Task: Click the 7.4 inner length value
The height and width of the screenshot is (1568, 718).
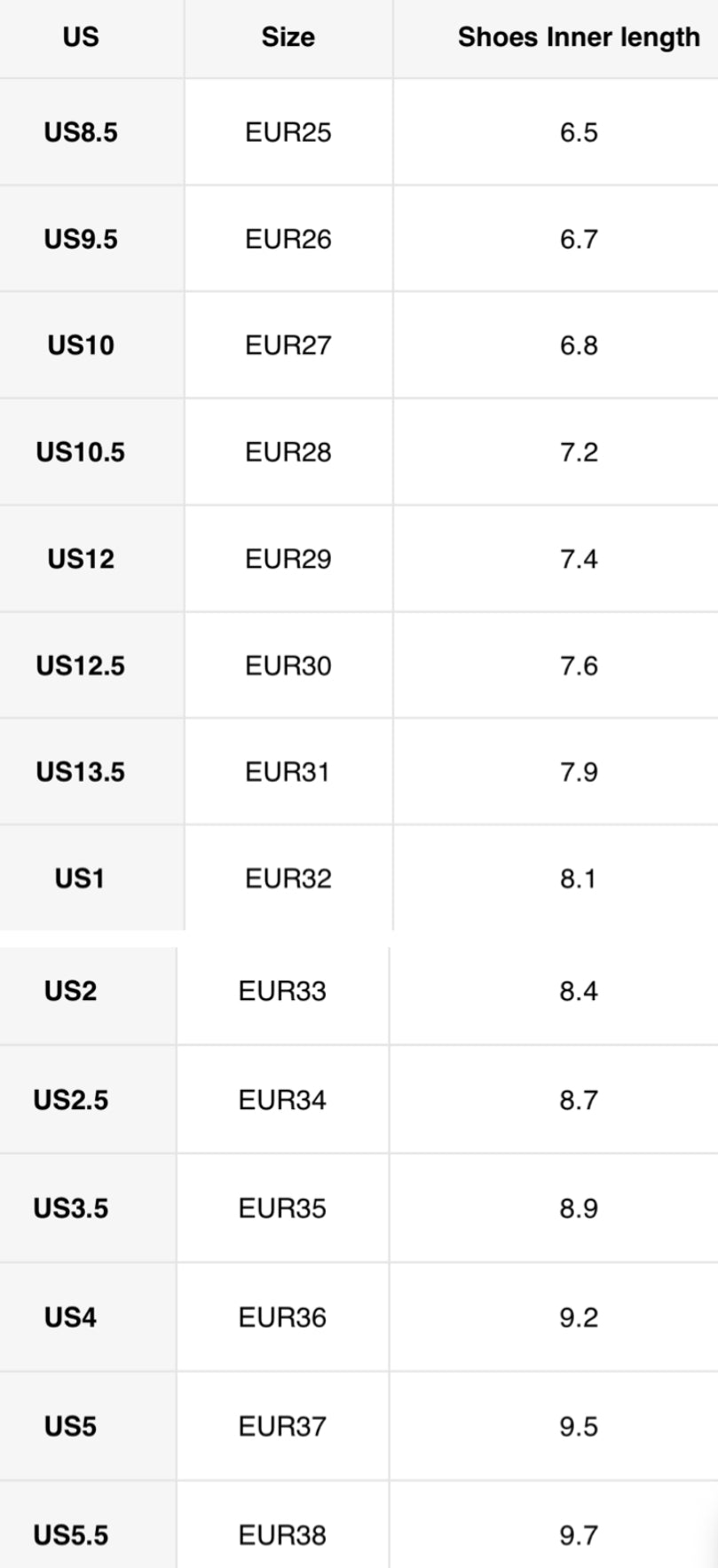Action: 579,559
